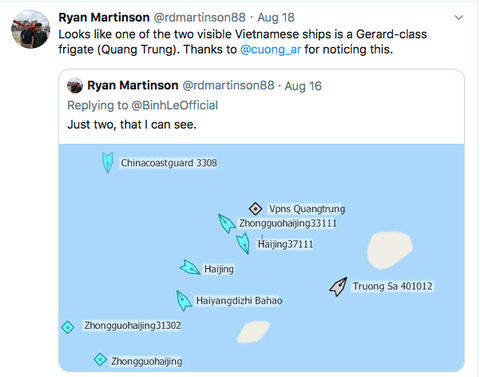Image resolution: width=480 pixels, height=377 pixels.
Task: Open the @BinhLeOfficial reply handle
Action: pos(175,105)
